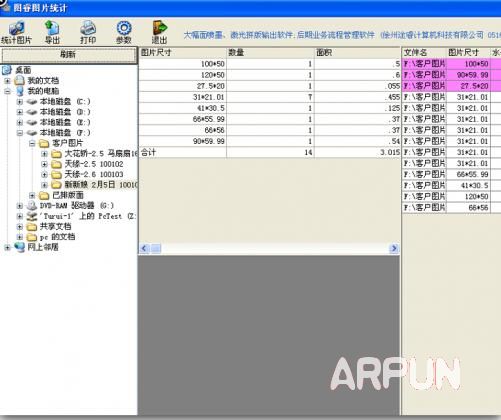The height and width of the screenshot is (420, 501).
Task: Select file row with size 66*56
Action: tap(452, 208)
